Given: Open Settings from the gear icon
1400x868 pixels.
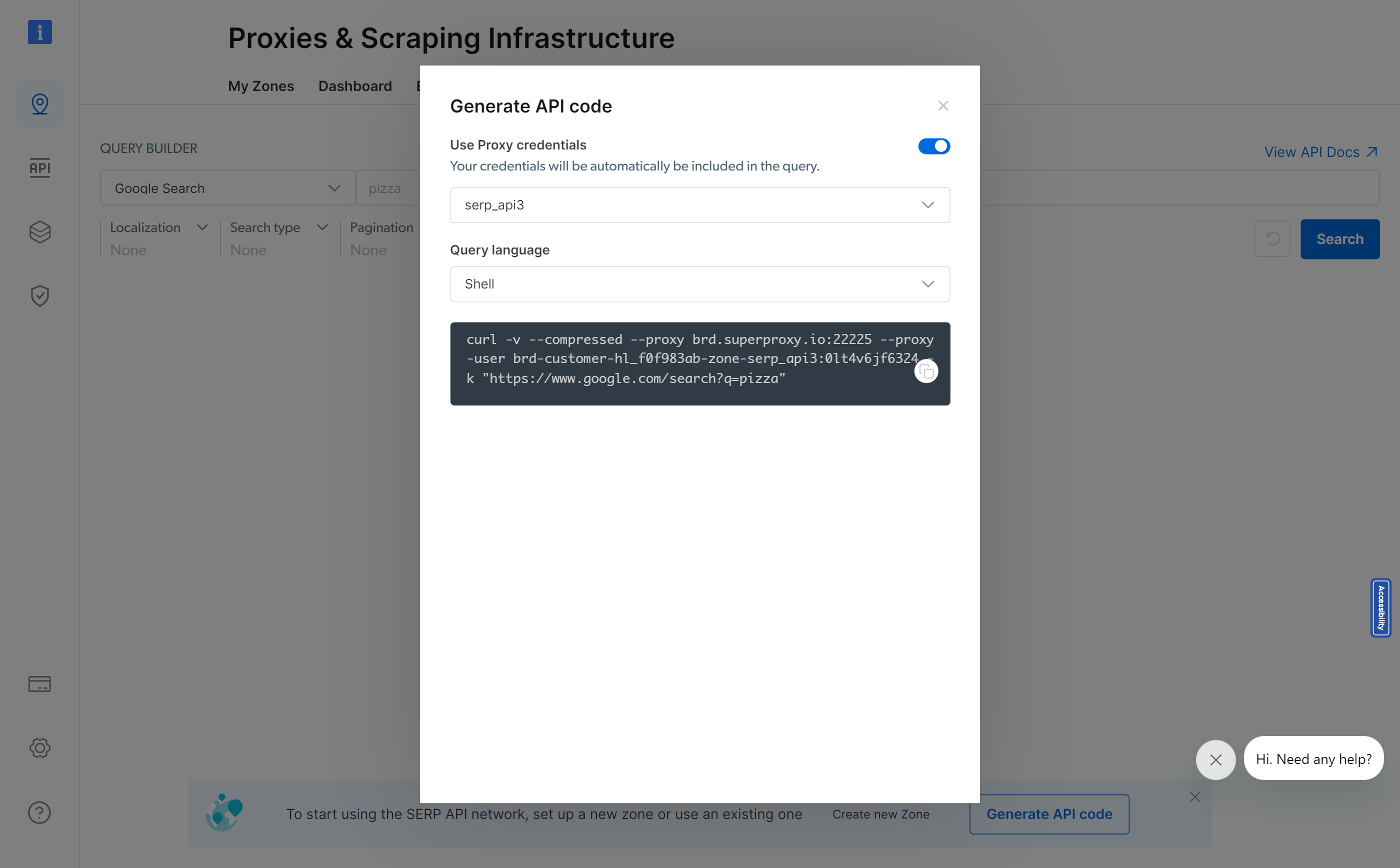Looking at the screenshot, I should [x=39, y=748].
